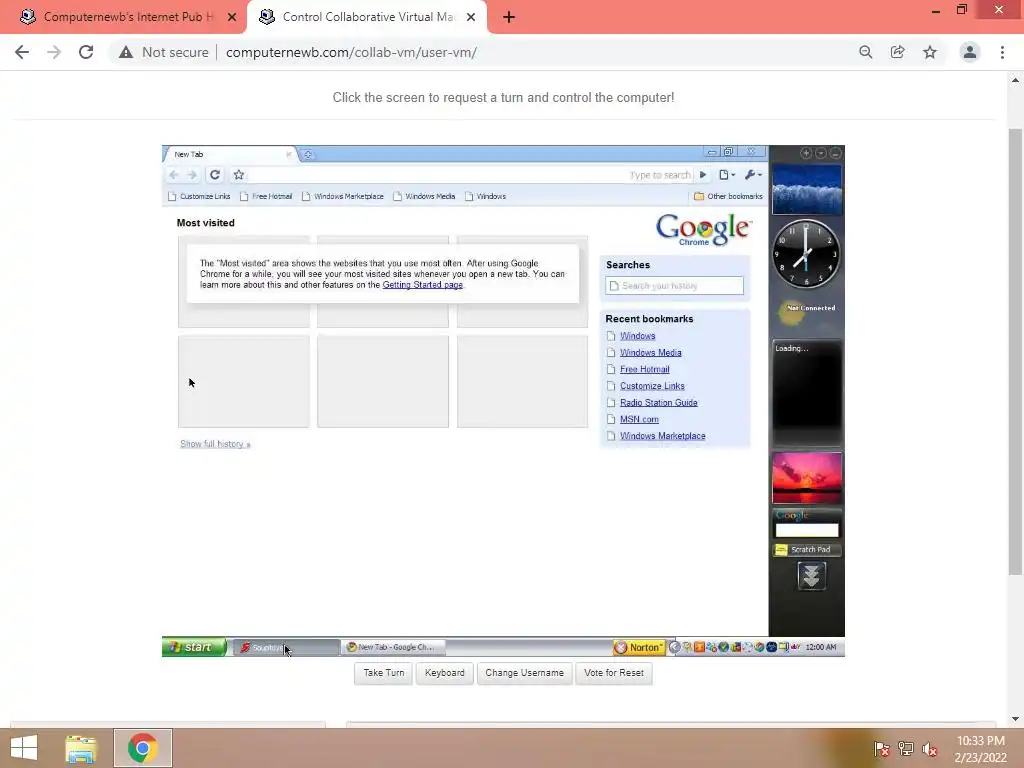
Task: Click the Google search gadget field
Action: click(807, 530)
